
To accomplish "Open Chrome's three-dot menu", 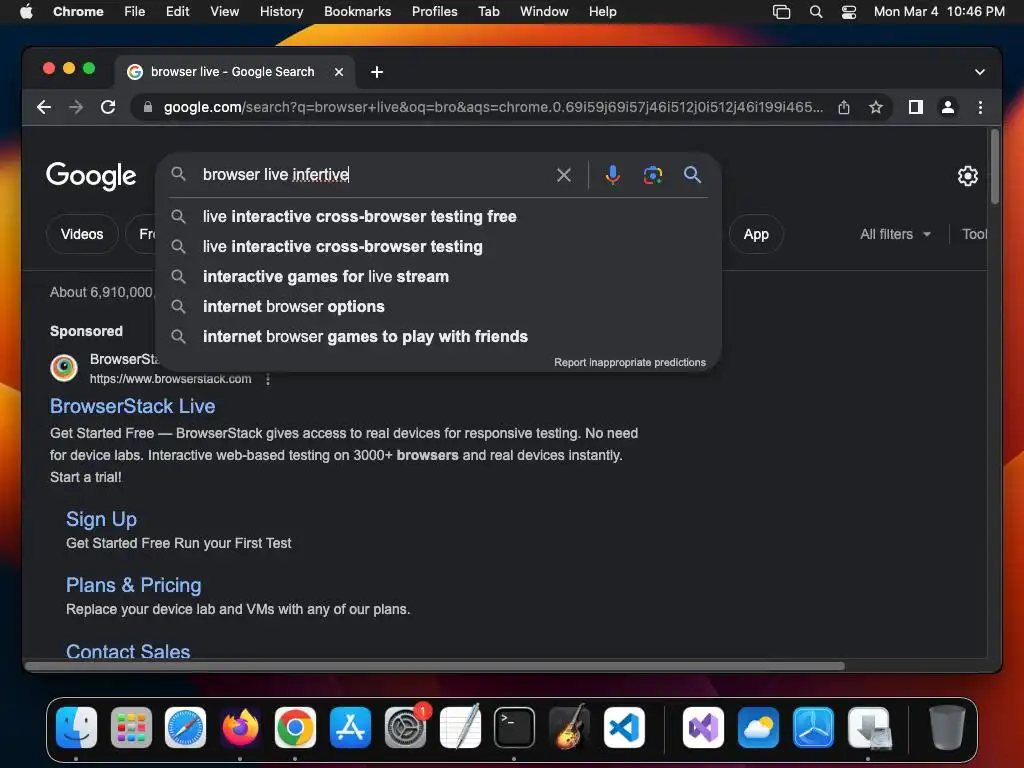I will [x=980, y=107].
